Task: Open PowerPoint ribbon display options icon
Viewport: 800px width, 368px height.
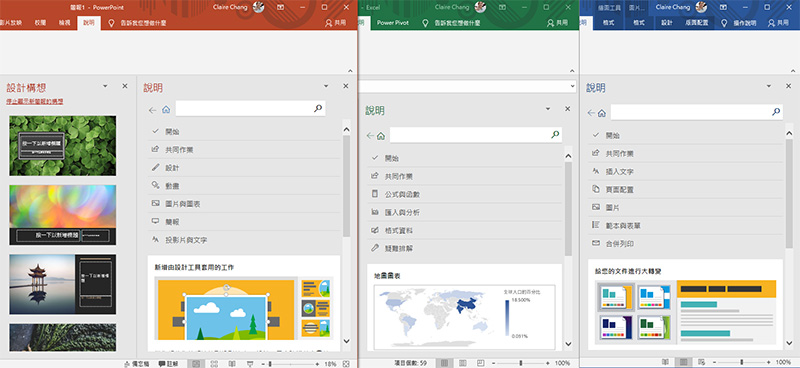Action: [280, 7]
